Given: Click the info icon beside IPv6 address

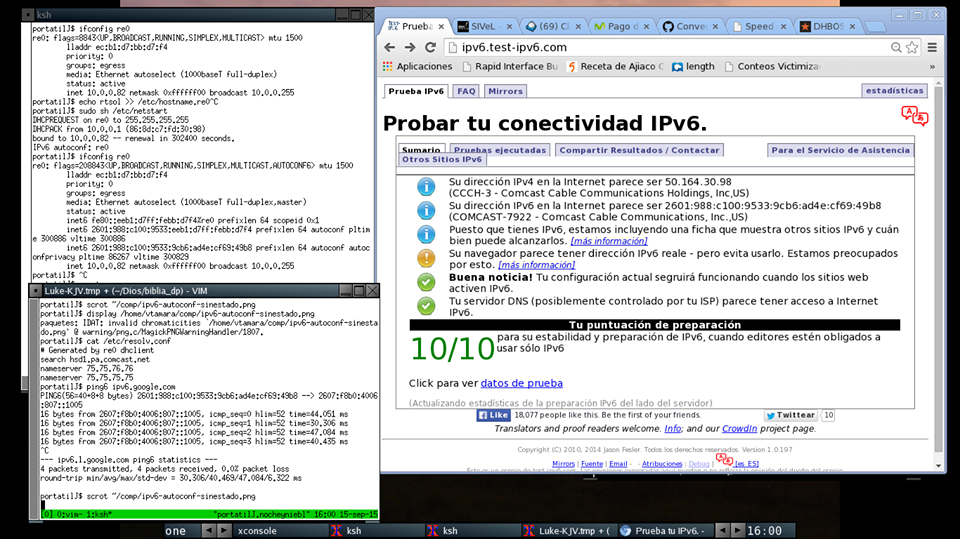Looking at the screenshot, I should [426, 211].
